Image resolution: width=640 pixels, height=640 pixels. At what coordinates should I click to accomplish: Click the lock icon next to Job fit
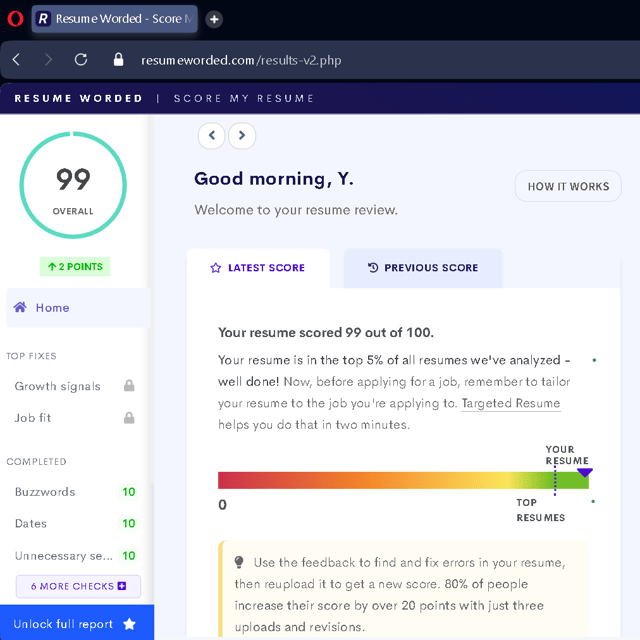(129, 418)
